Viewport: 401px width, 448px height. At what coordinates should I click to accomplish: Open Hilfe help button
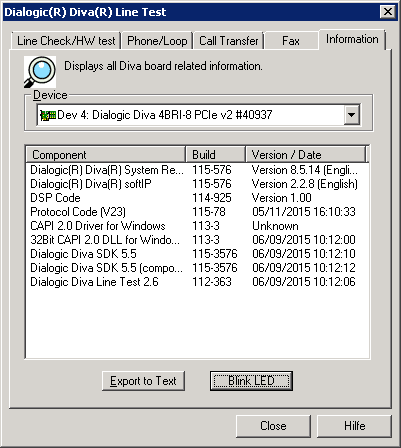pyautogui.click(x=354, y=426)
